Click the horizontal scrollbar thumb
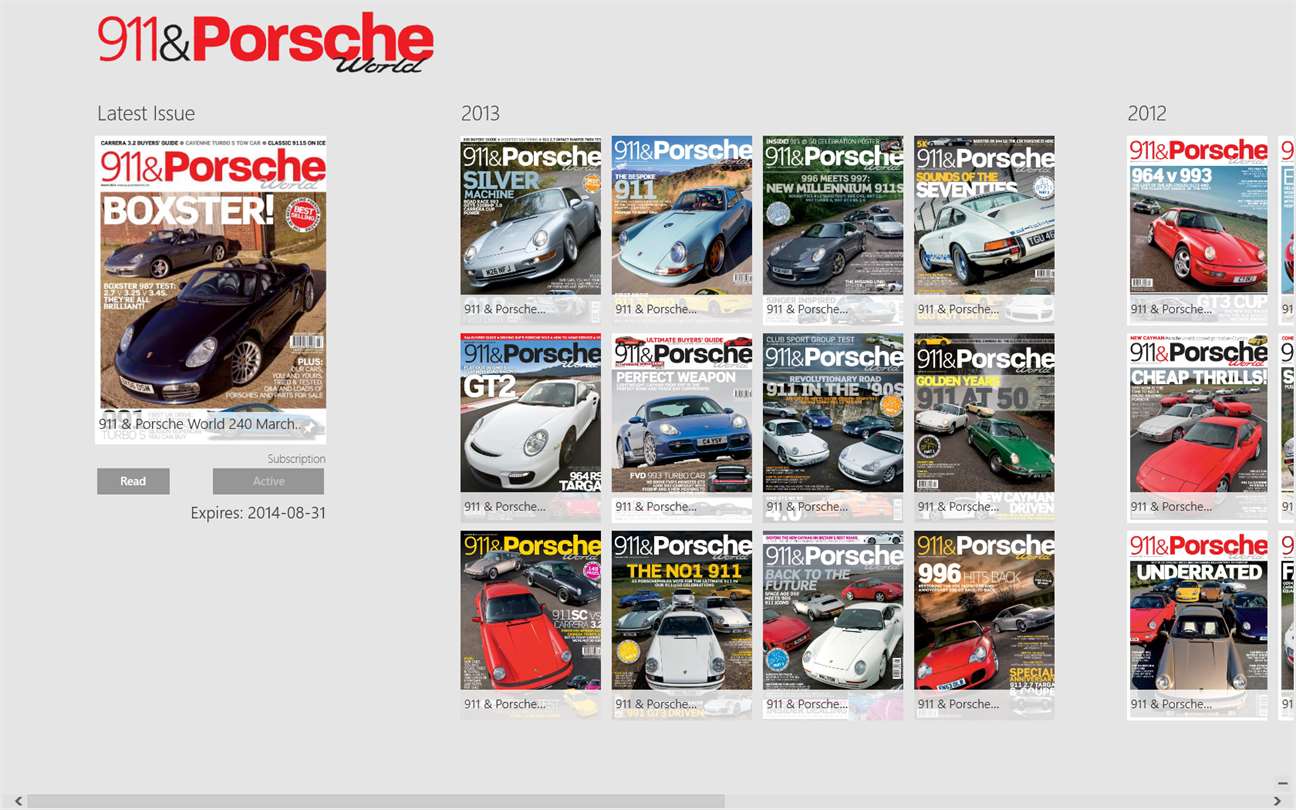The width and height of the screenshot is (1296, 810). point(376,801)
